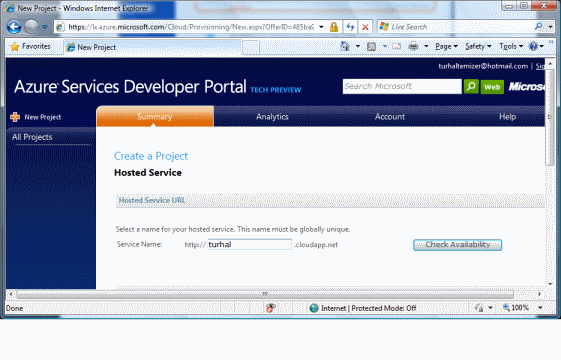Click the Microsoft logo
This screenshot has height=360, width=561.
pos(527,87)
